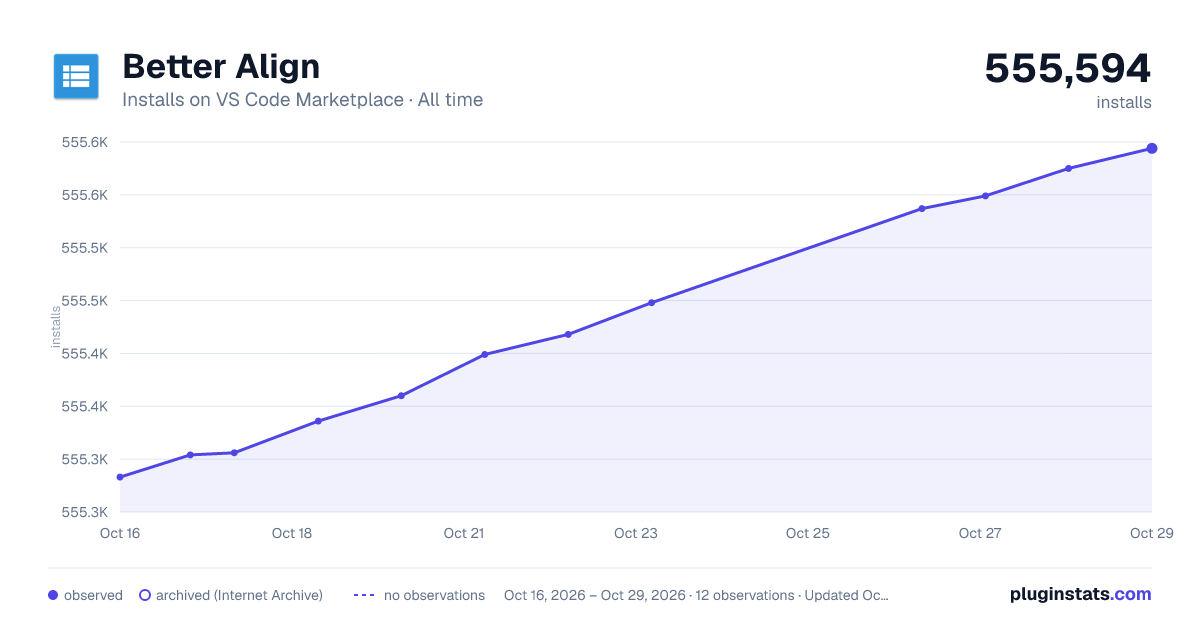The height and width of the screenshot is (630, 1200).
Task: Click the no observations dashed legend marker
Action: pyautogui.click(x=364, y=595)
